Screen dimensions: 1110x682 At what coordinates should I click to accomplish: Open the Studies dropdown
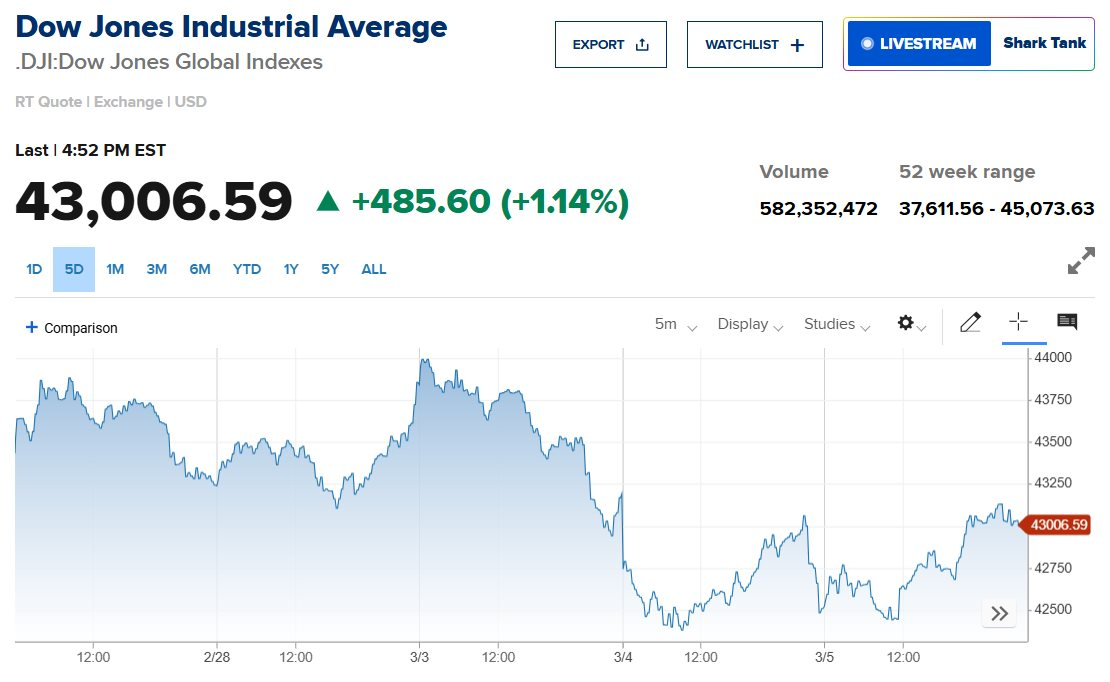[x=836, y=324]
